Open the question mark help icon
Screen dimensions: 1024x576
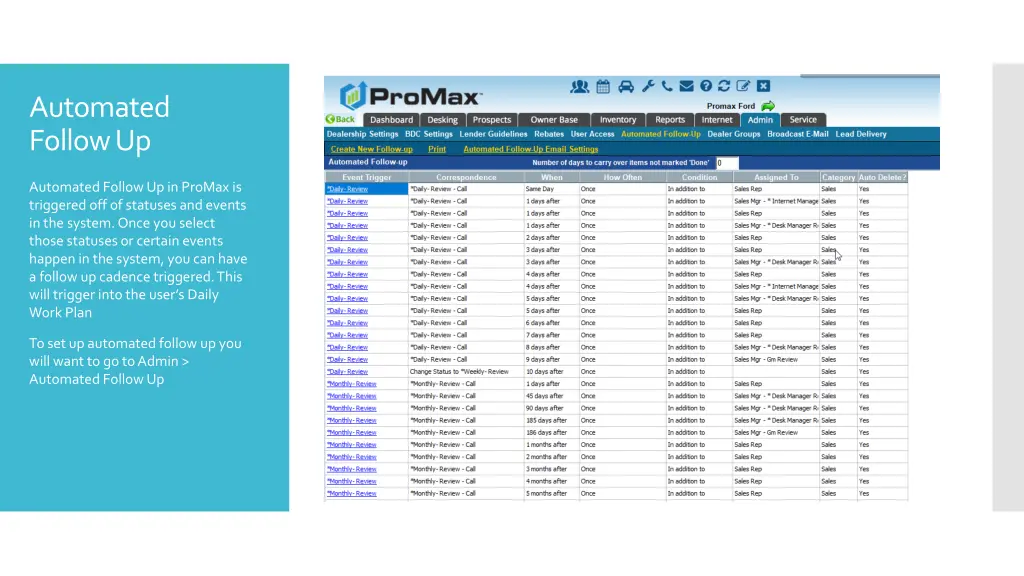click(x=706, y=86)
